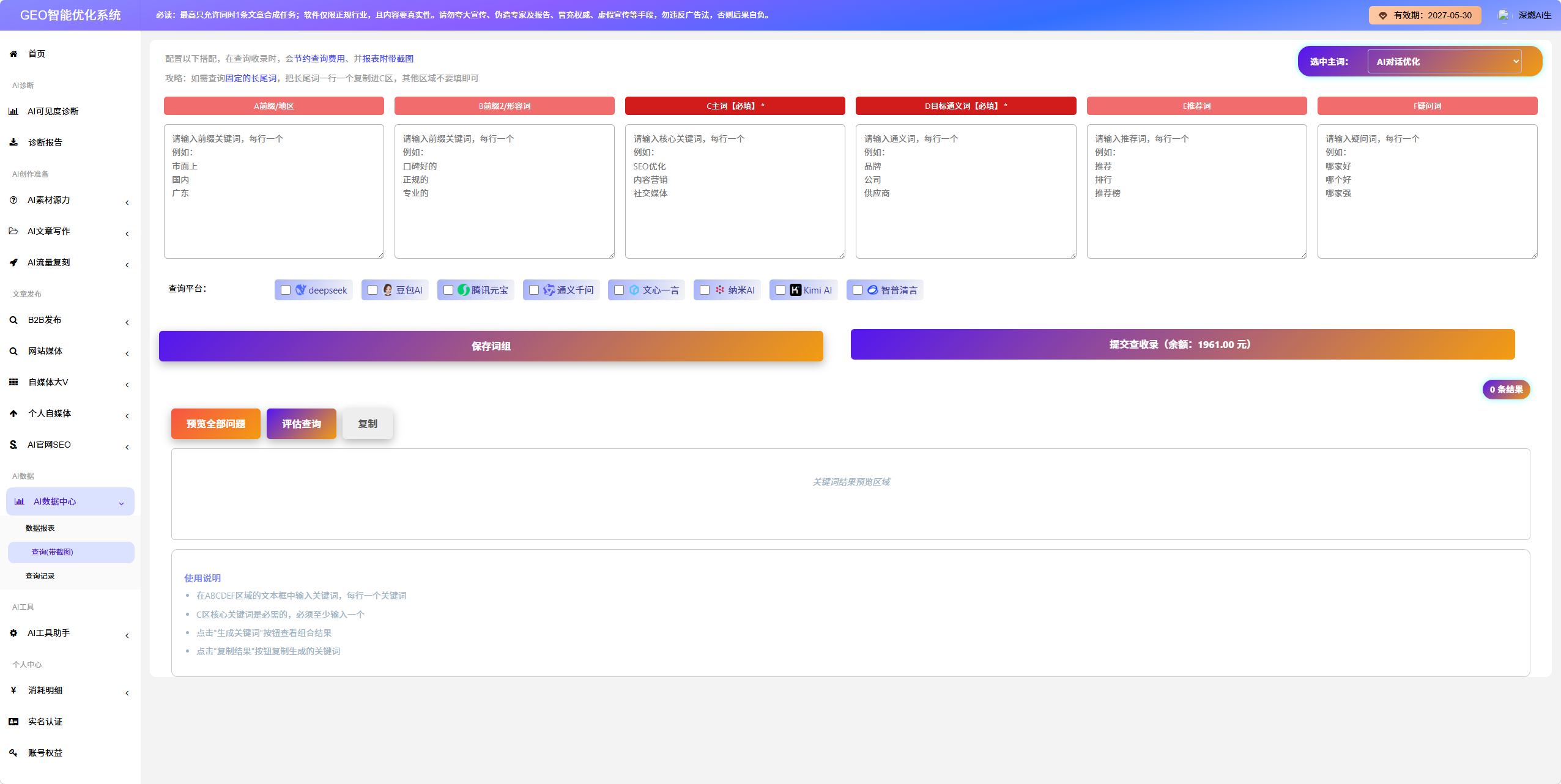The height and width of the screenshot is (784, 1561).
Task: Click the ID card icon for 实名认证
Action: [13, 722]
